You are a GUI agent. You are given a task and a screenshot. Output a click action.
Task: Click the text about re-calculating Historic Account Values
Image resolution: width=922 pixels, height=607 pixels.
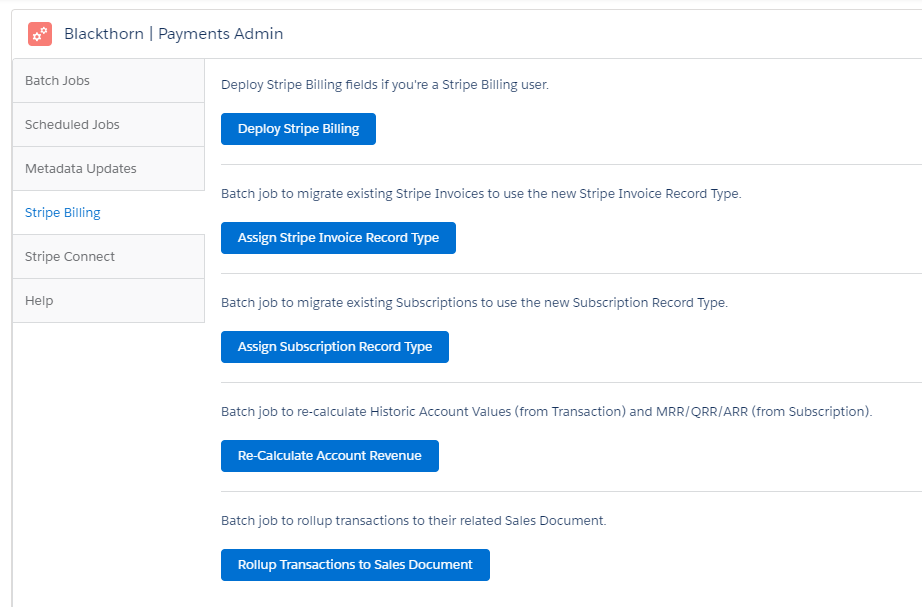pos(546,412)
